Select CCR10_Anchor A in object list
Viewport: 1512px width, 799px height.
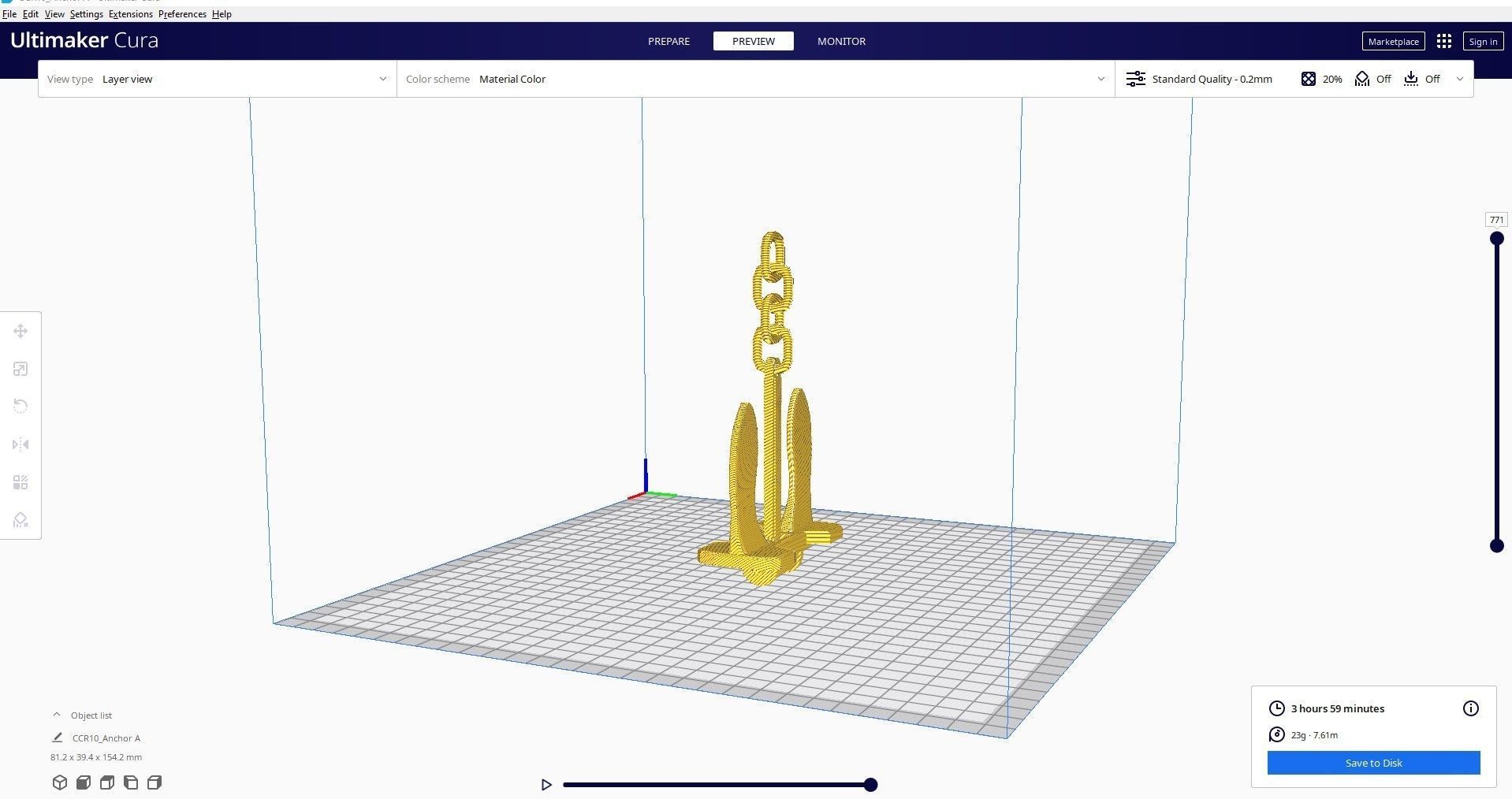pos(106,738)
